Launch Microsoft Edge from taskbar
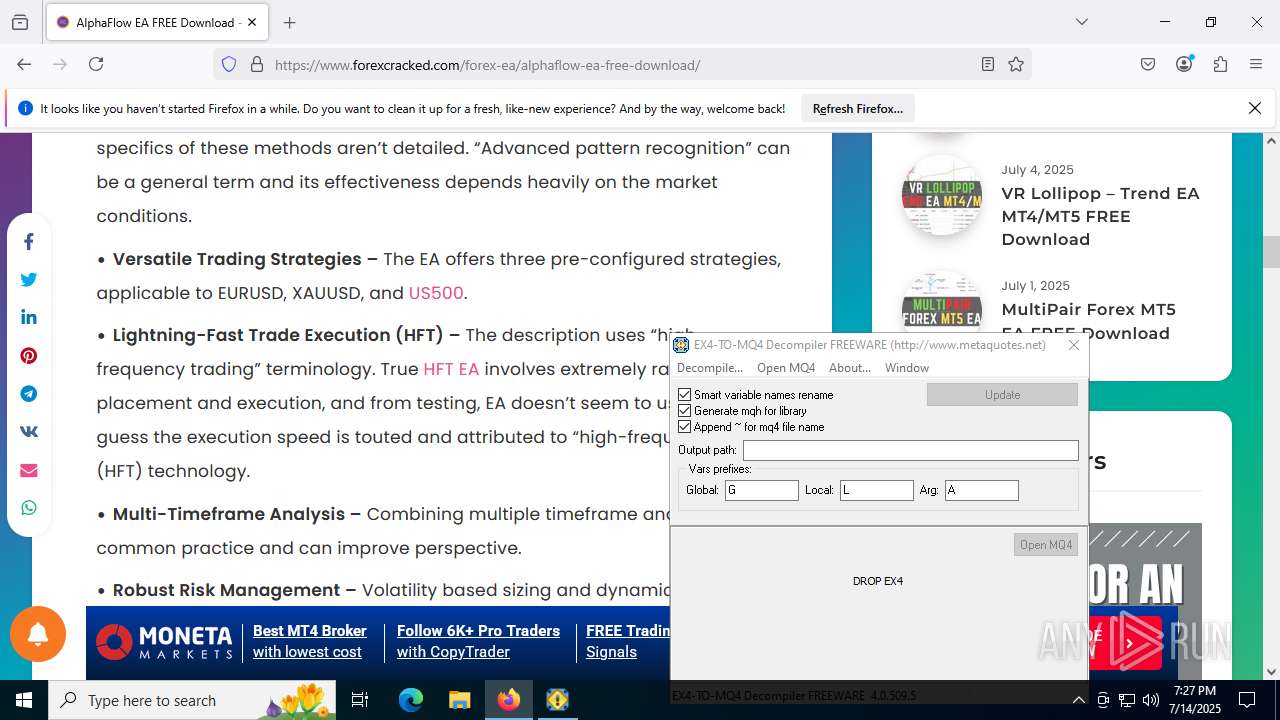1280x720 pixels. coord(411,700)
